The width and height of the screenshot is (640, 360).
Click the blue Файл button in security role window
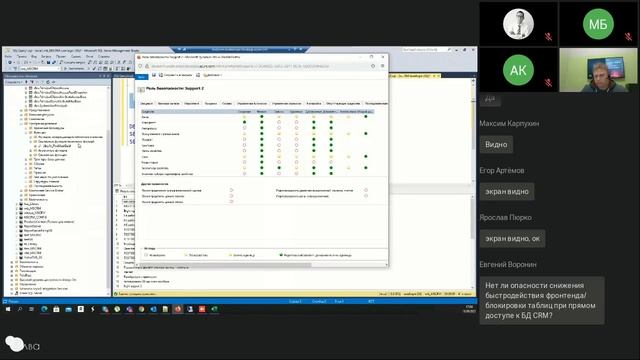142,76
